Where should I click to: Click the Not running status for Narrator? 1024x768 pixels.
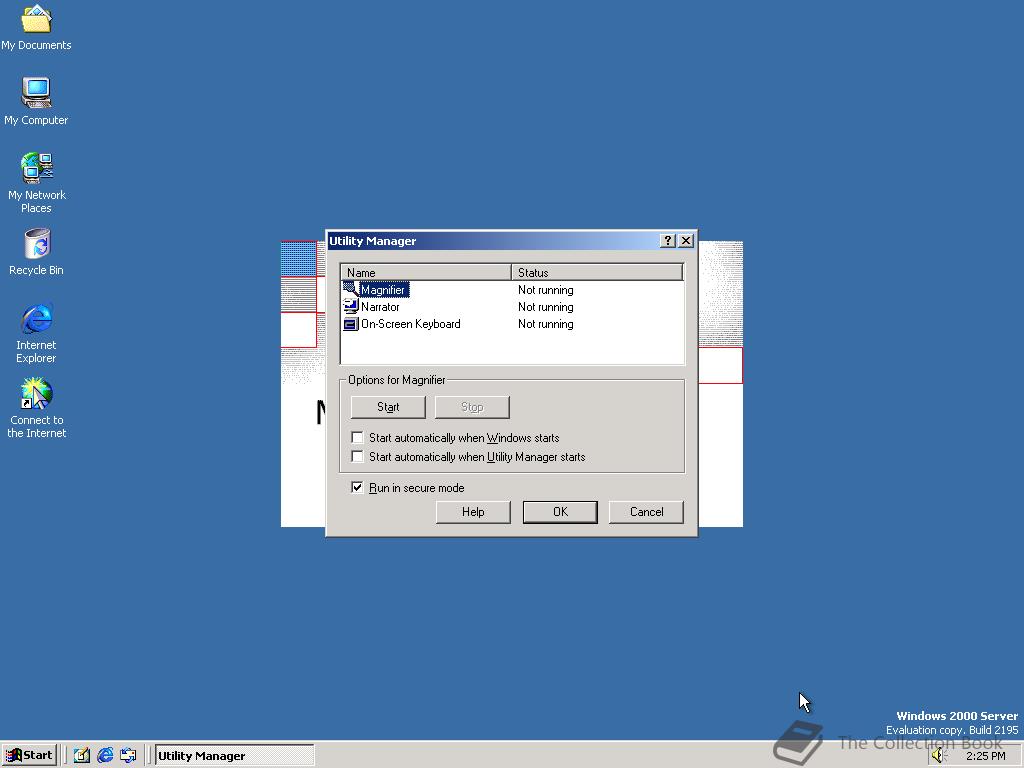coord(546,307)
